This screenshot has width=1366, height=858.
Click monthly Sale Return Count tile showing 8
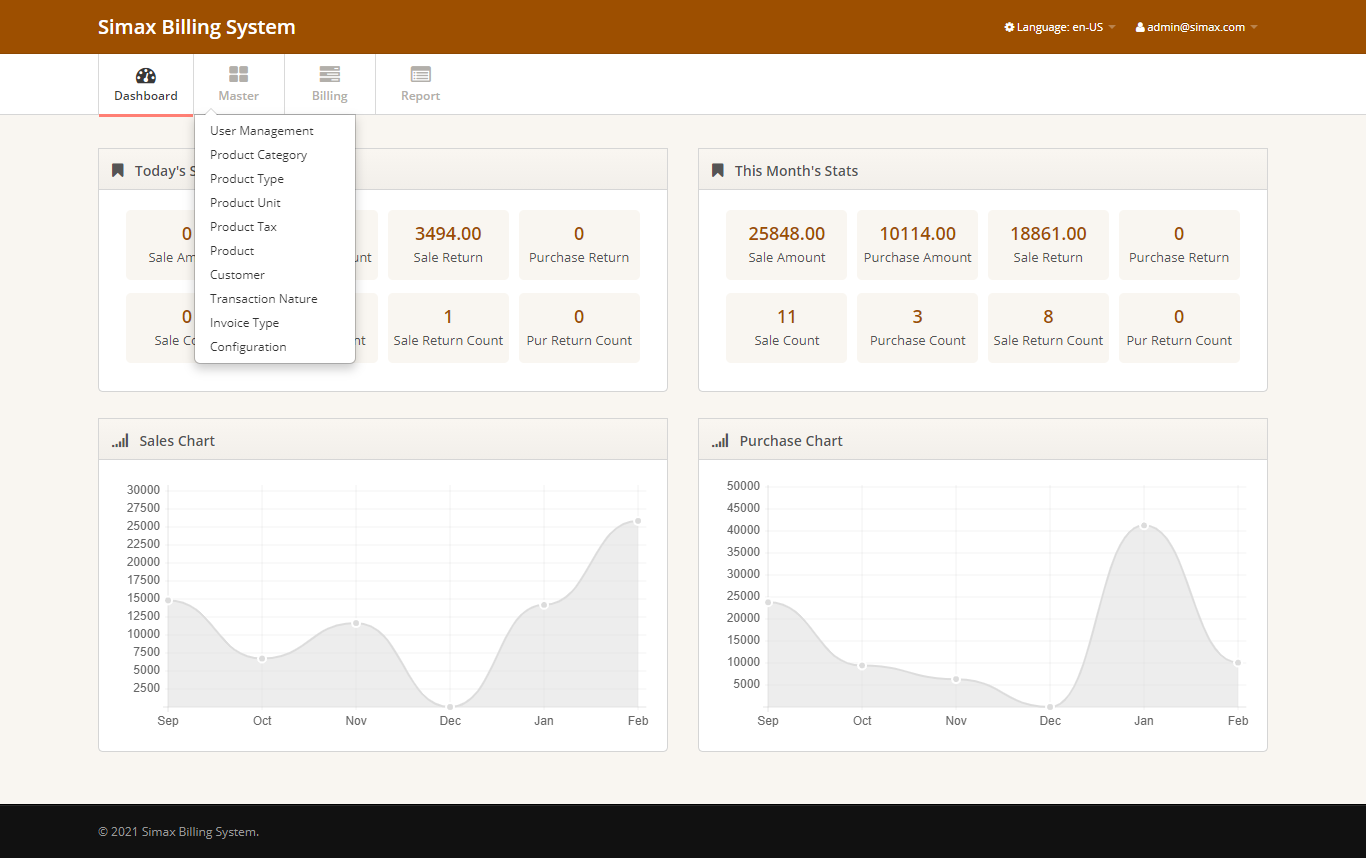[1048, 328]
